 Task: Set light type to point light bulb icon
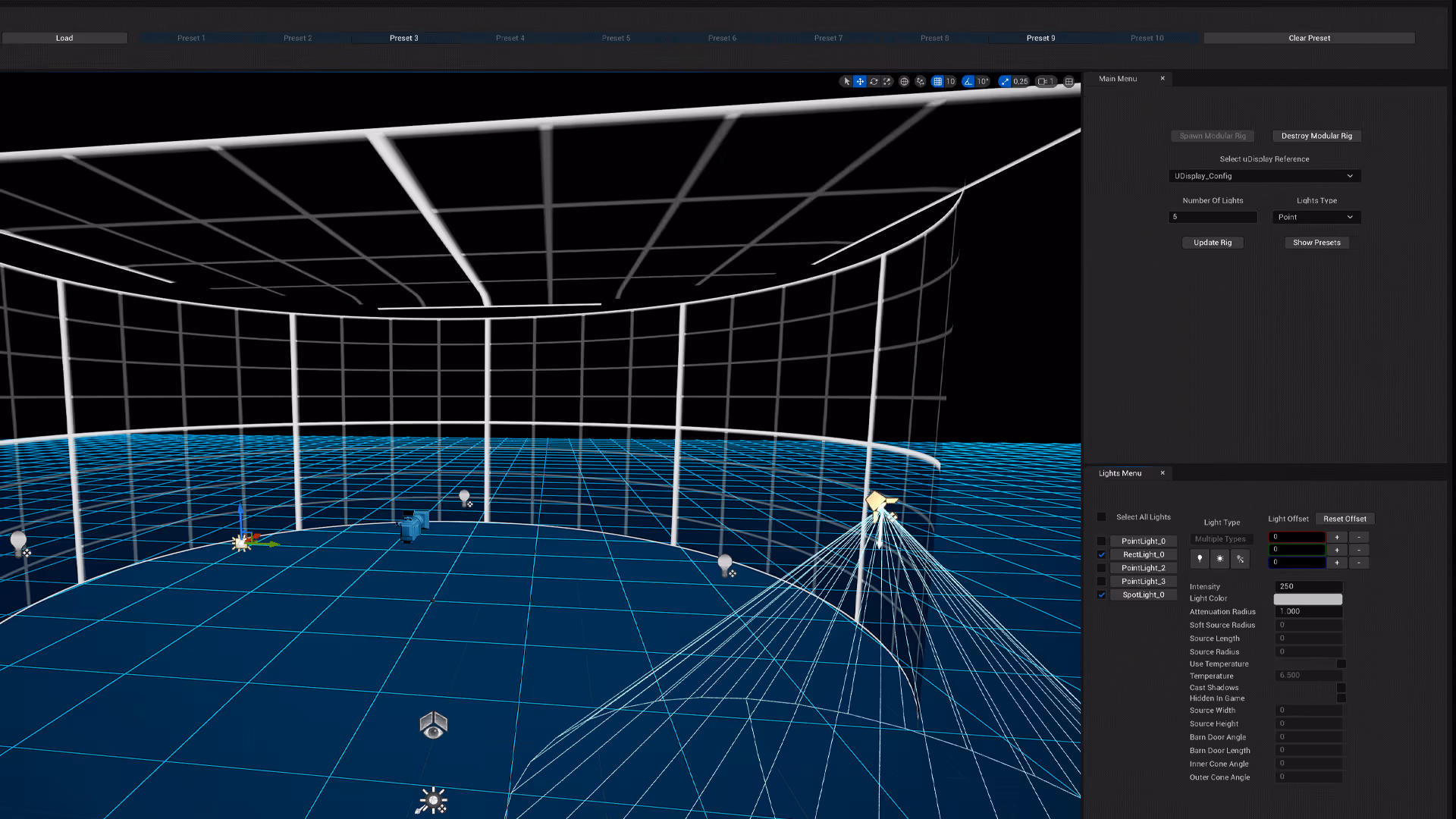(1200, 559)
